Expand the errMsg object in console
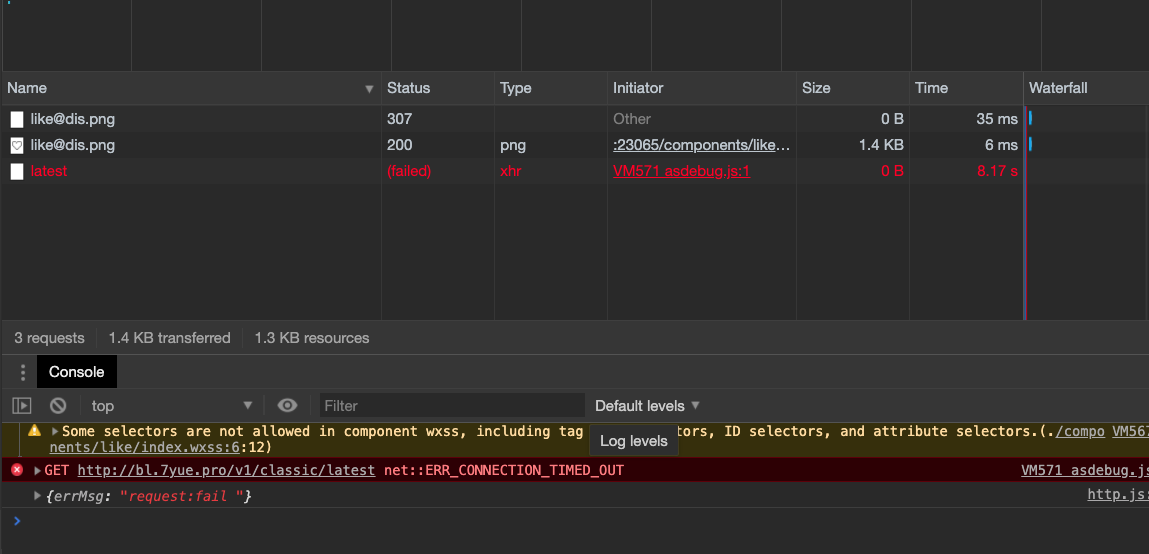This screenshot has width=1149, height=554. click(x=37, y=496)
